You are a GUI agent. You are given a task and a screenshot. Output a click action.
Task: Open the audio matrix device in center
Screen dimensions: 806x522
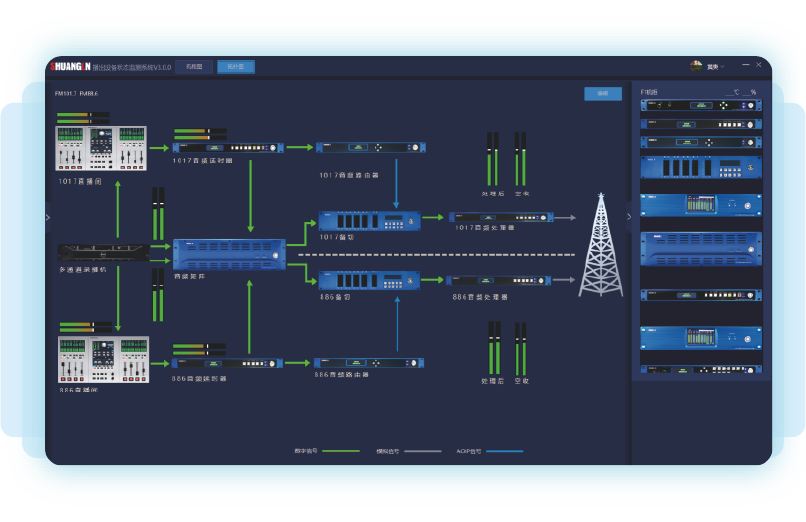pos(229,253)
